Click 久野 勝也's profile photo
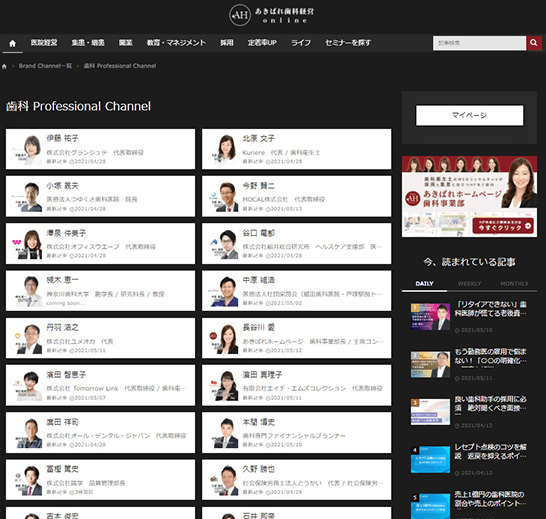This screenshot has width=546, height=519. [x=223, y=480]
